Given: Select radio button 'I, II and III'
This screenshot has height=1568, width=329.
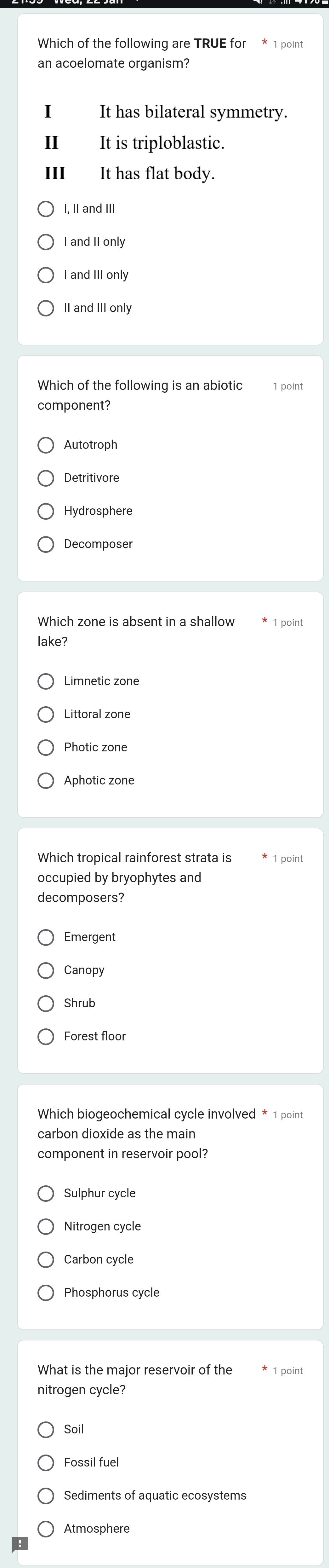Looking at the screenshot, I should click(46, 209).
